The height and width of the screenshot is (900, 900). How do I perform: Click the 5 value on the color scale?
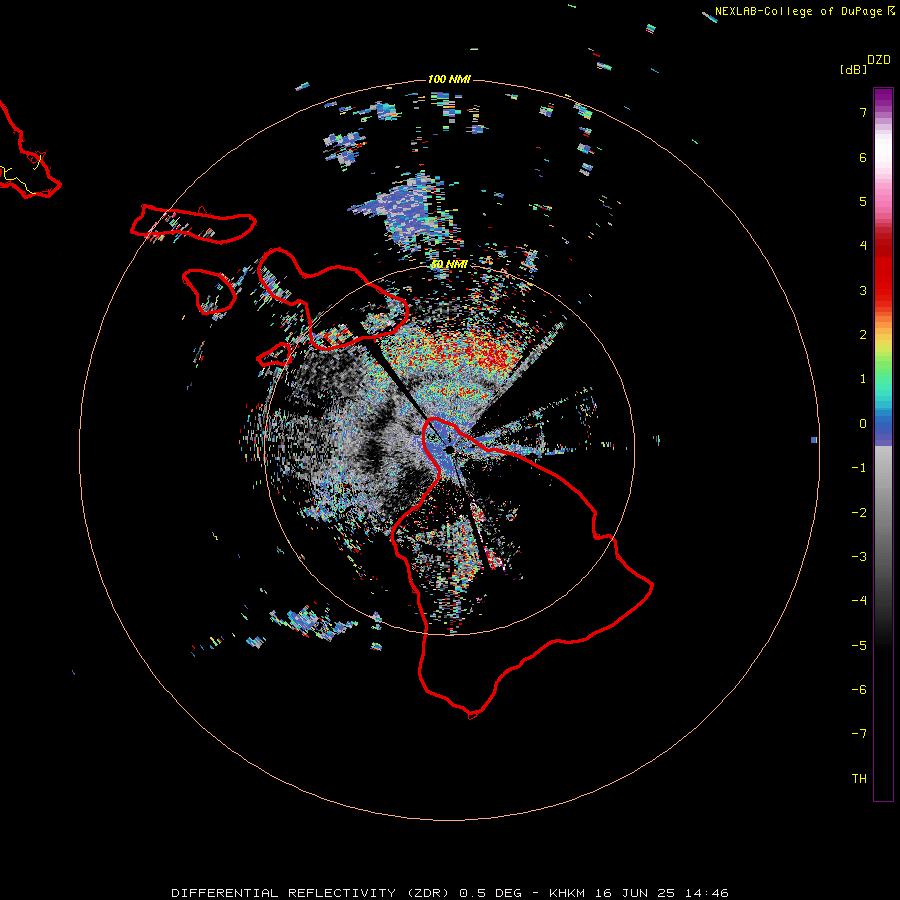pyautogui.click(x=863, y=201)
